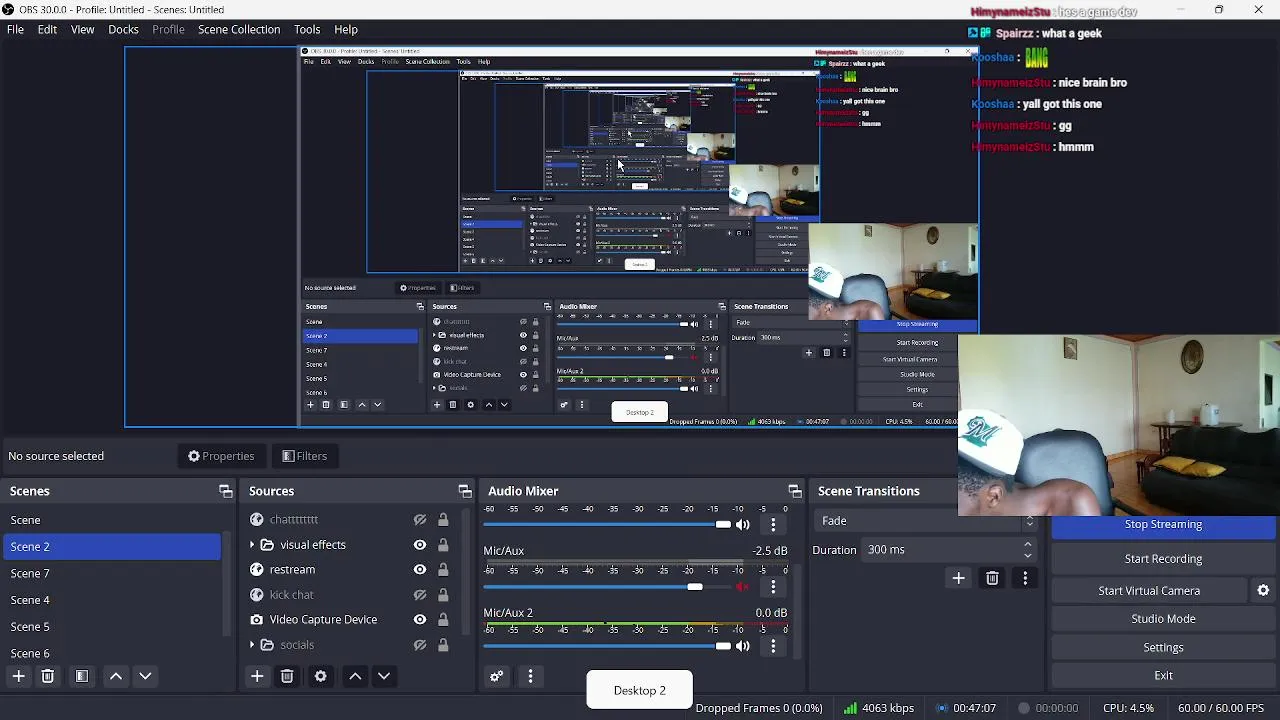Viewport: 1280px width, 720px height.
Task: Show the kick chat source
Action: tap(420, 595)
